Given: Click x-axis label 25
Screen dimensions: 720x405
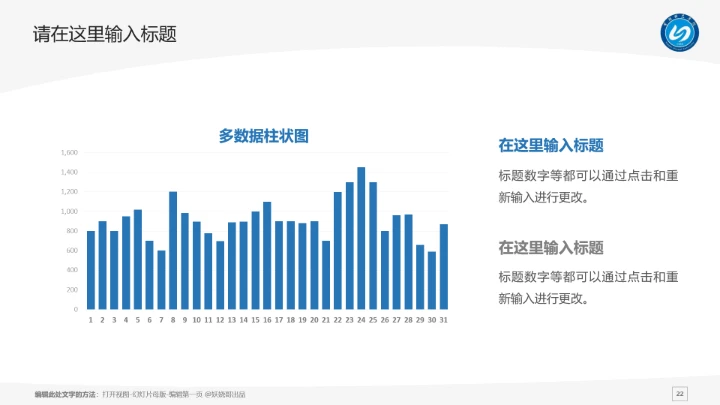Looking at the screenshot, I should tap(373, 320).
